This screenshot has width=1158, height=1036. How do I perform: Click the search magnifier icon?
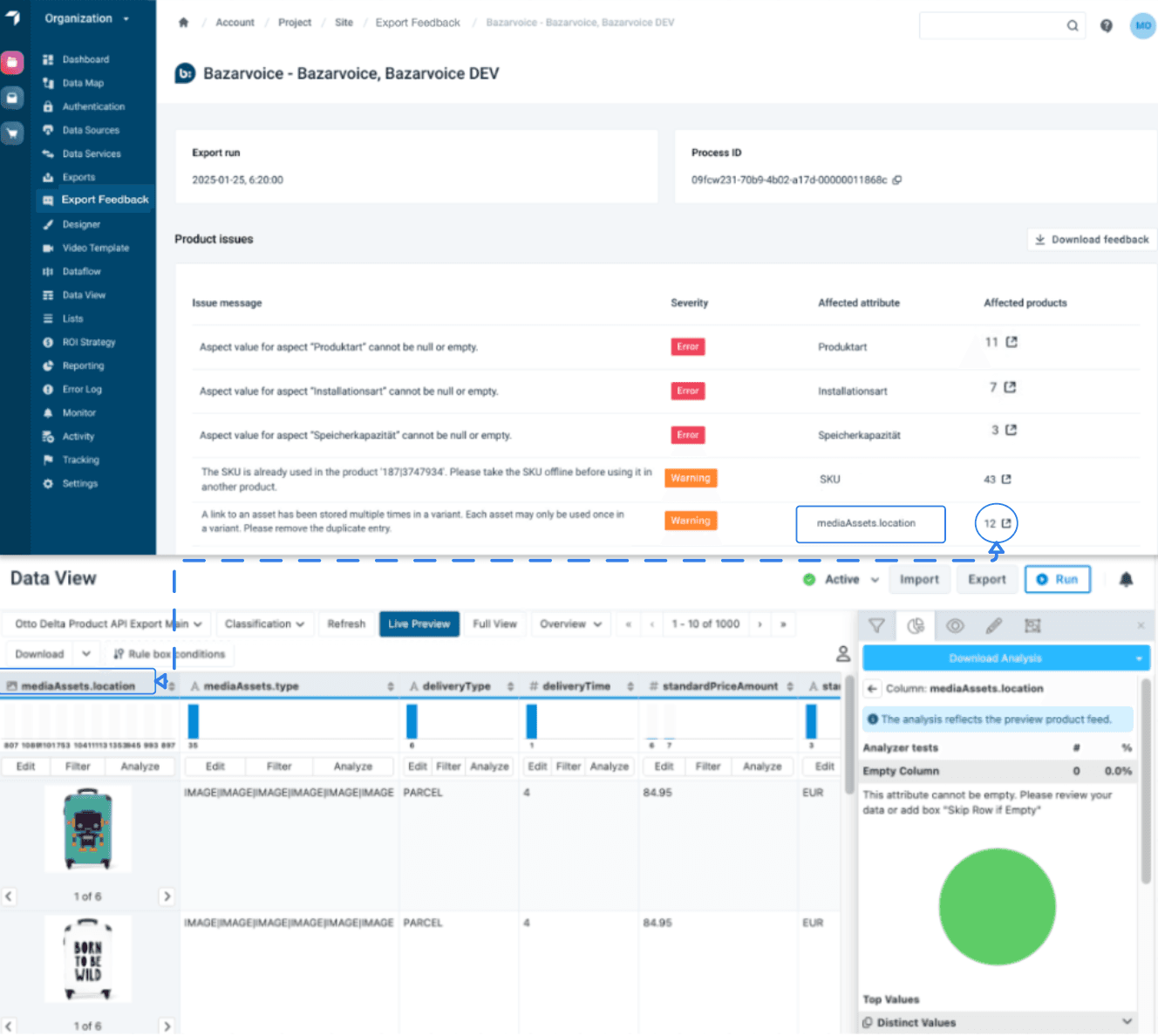coord(1073,26)
